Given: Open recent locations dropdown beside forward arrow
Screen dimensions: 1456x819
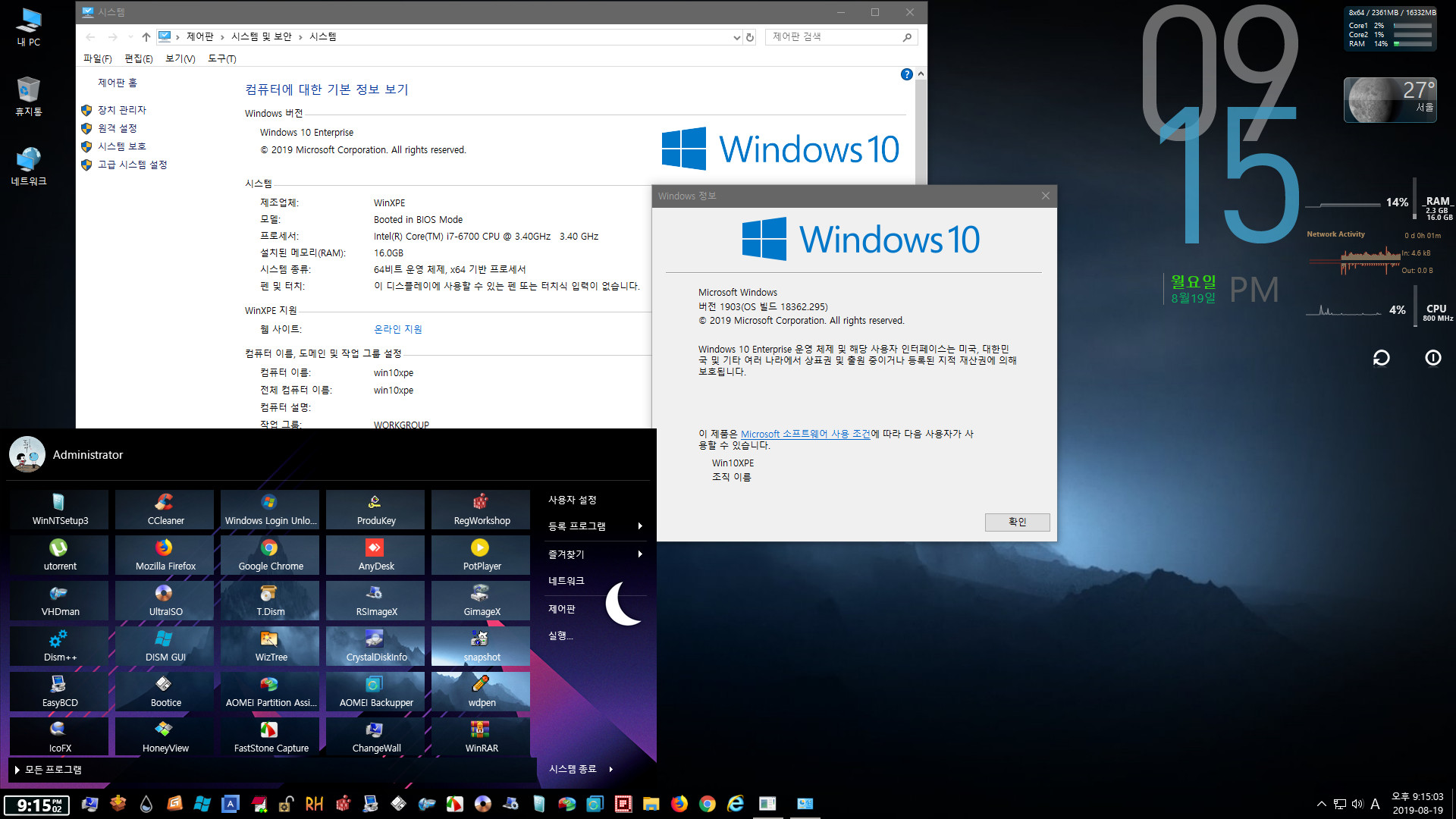Looking at the screenshot, I should click(x=130, y=37).
